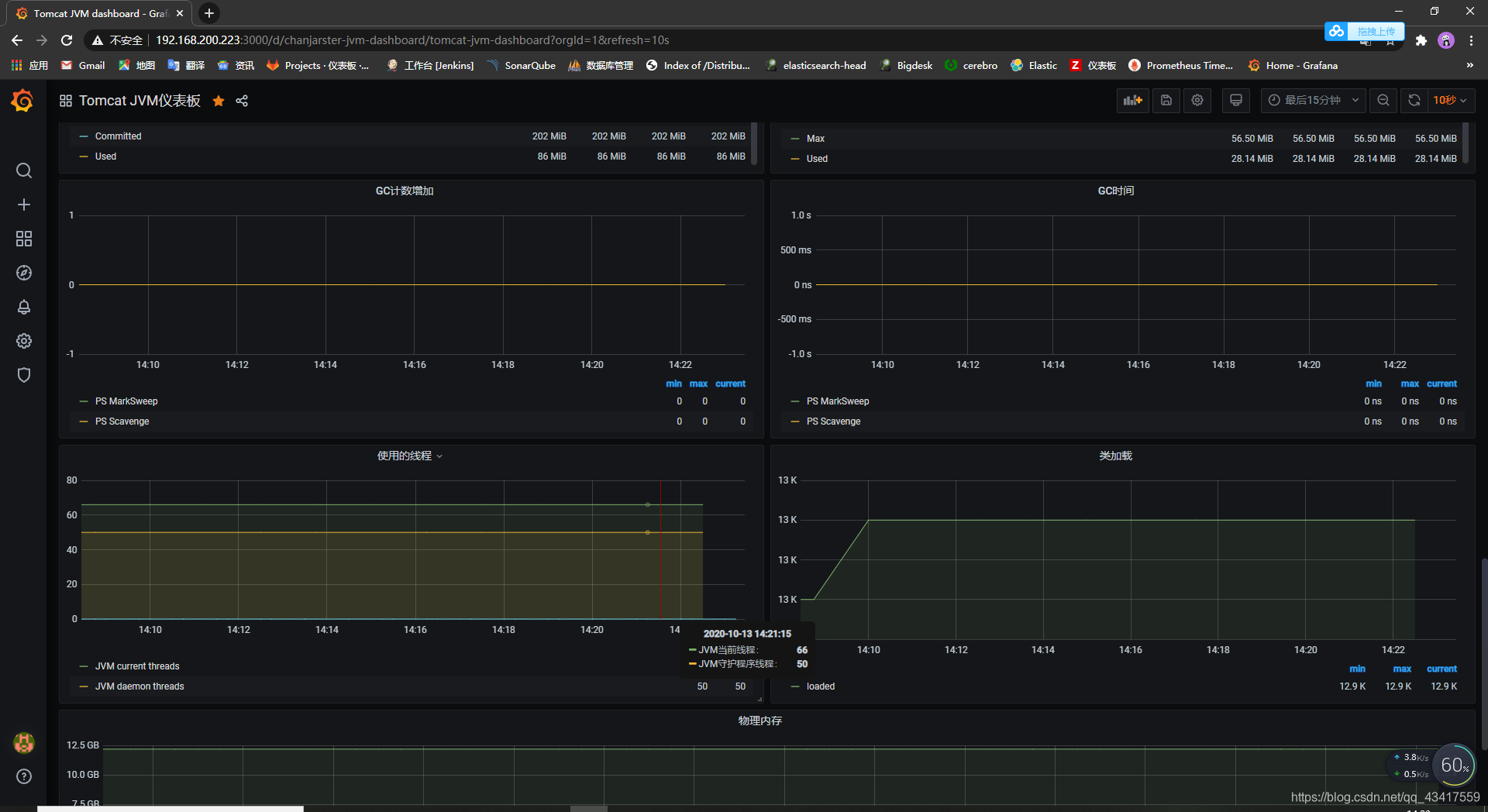
Task: Enter TV cycle view mode
Action: 1235,100
